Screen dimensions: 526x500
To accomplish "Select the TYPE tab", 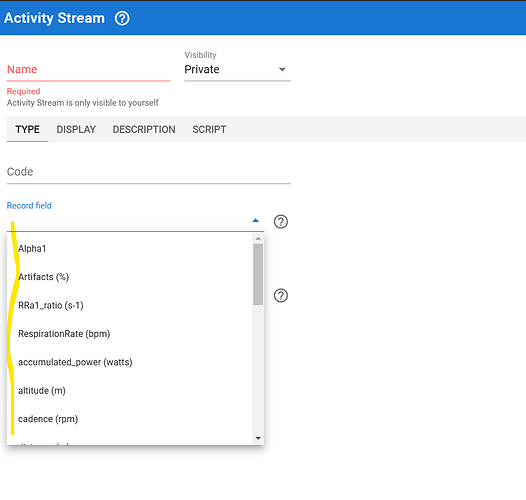I will (28, 130).
